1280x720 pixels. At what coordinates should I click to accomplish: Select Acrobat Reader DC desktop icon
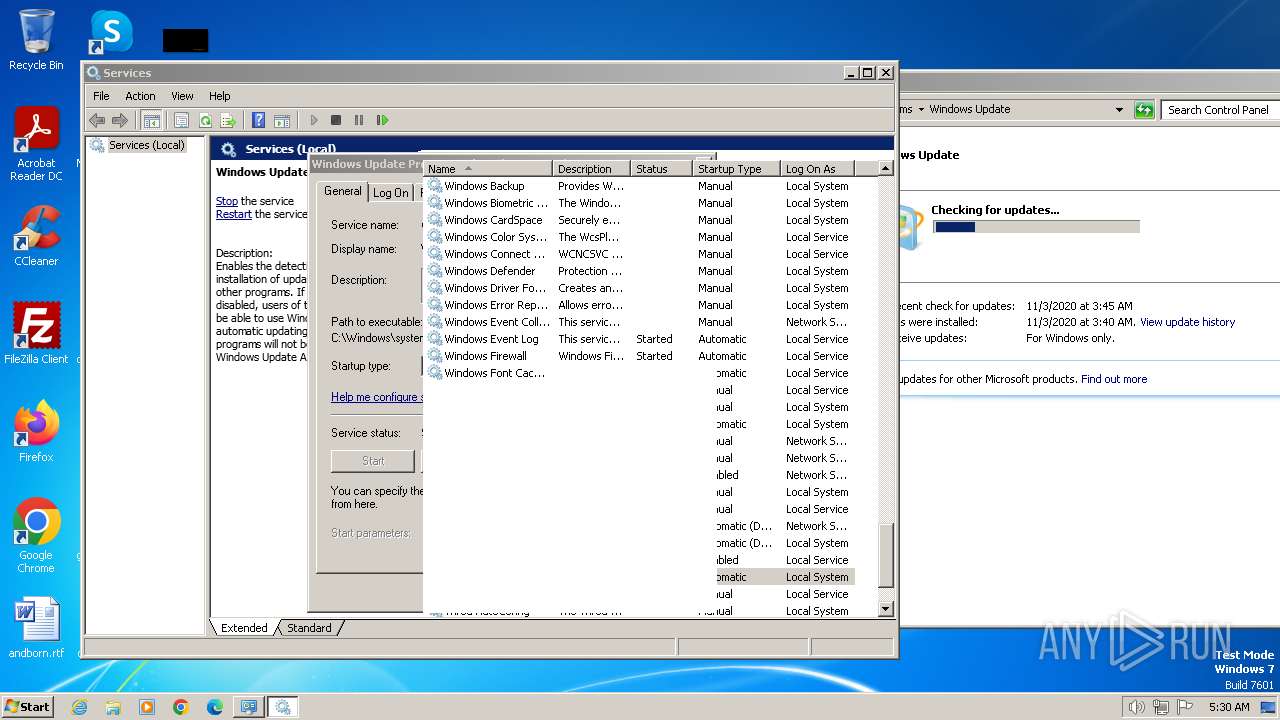pos(36,144)
